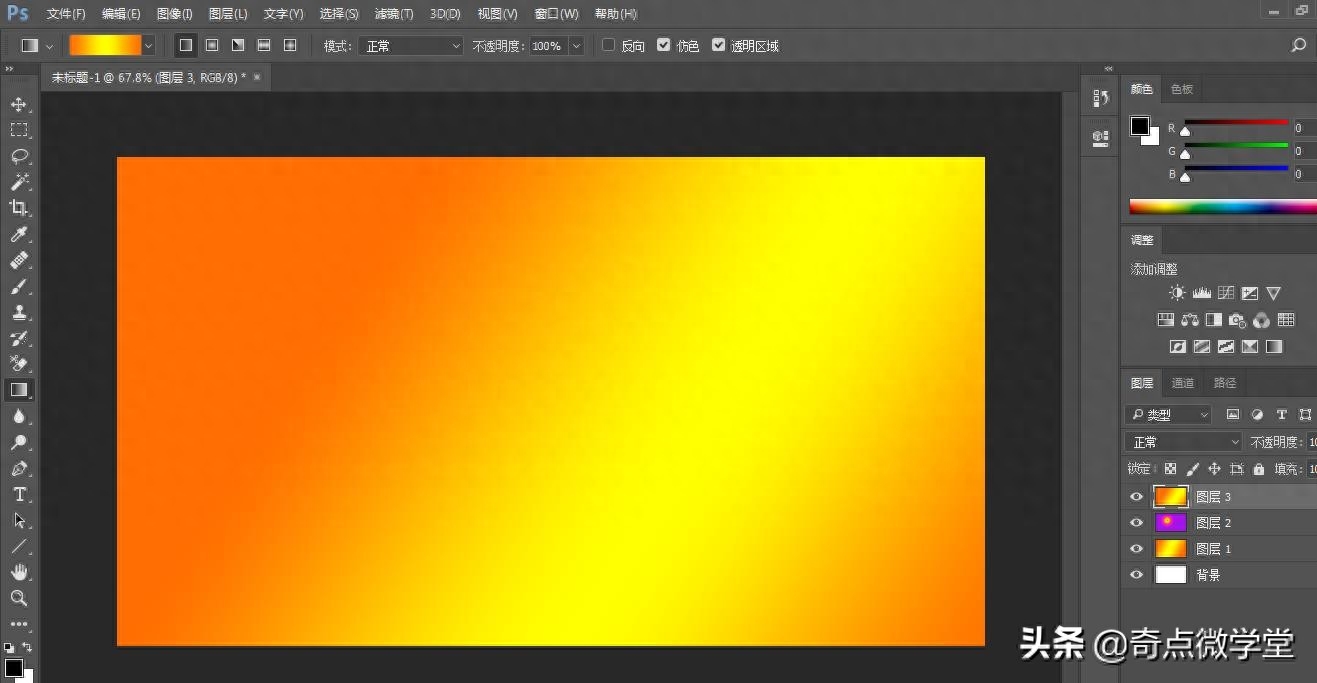Select the Crop tool
This screenshot has width=1317, height=683.
pyautogui.click(x=19, y=208)
